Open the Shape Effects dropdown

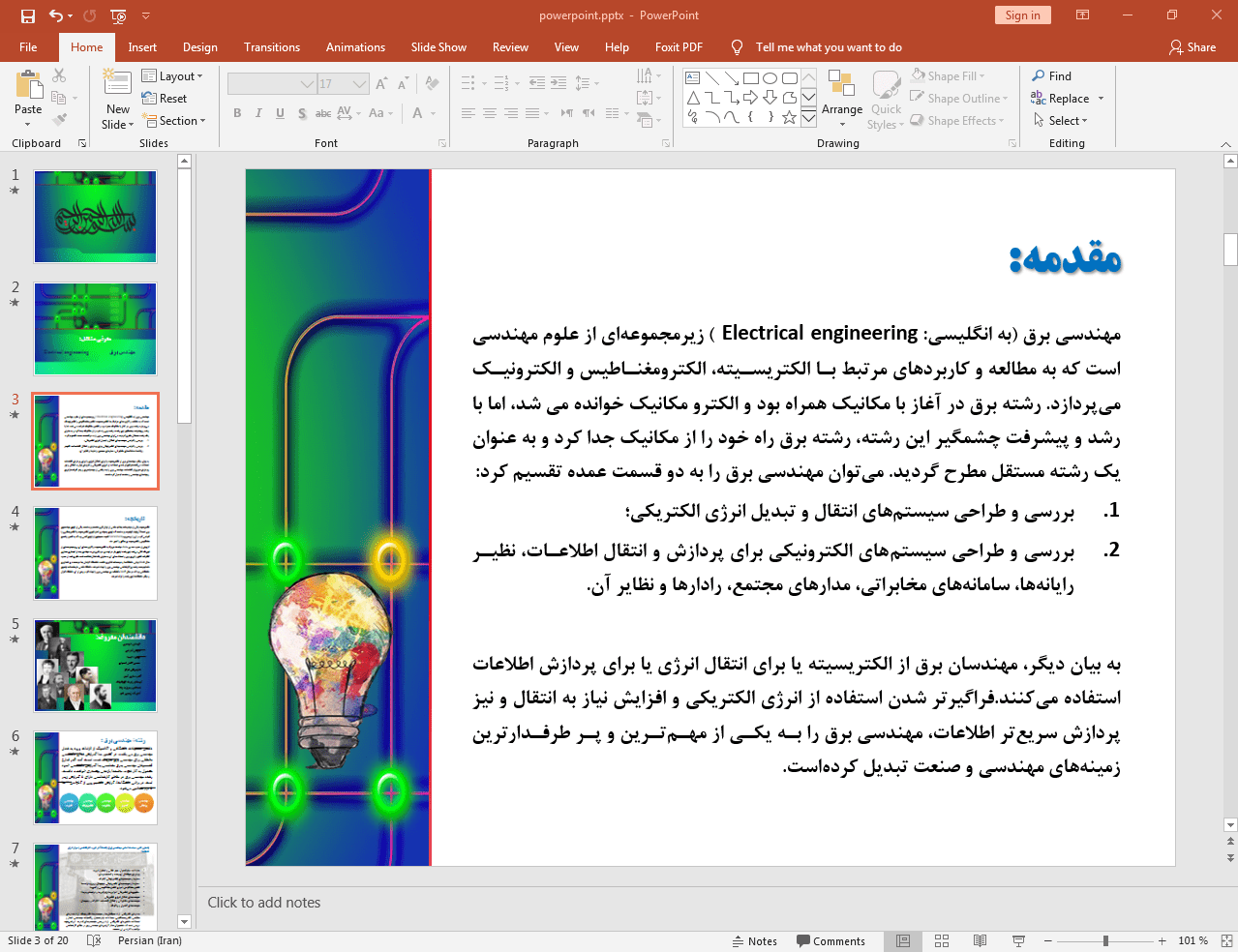957,121
